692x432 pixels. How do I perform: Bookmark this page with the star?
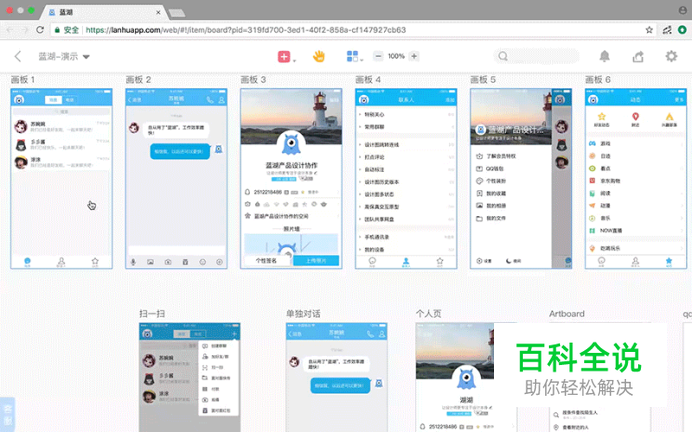649,30
